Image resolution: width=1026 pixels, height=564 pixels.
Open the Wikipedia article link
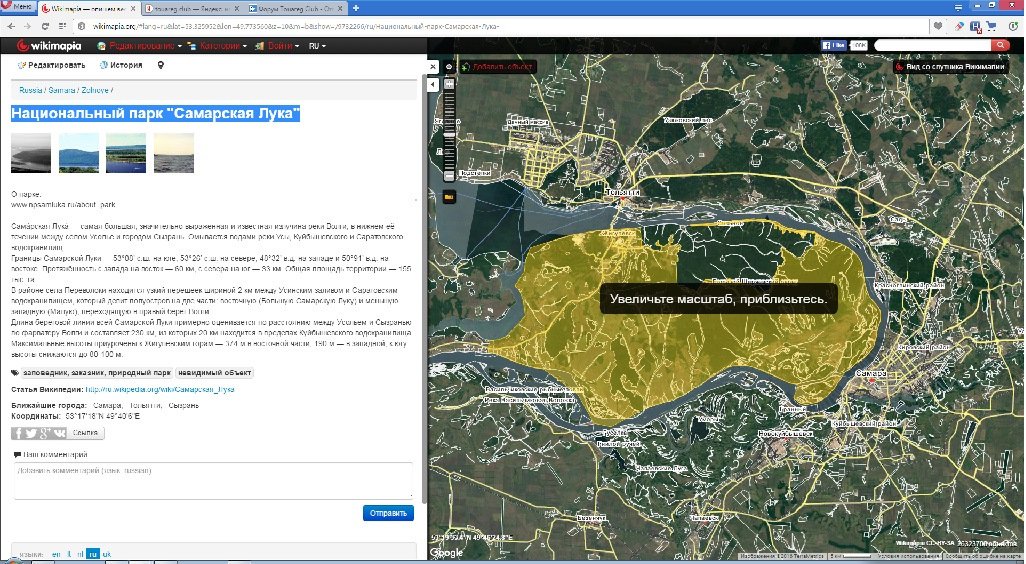point(160,388)
